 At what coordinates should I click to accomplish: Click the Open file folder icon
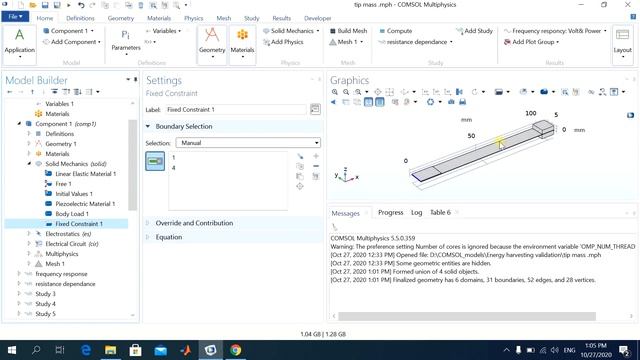(x=33, y=5)
